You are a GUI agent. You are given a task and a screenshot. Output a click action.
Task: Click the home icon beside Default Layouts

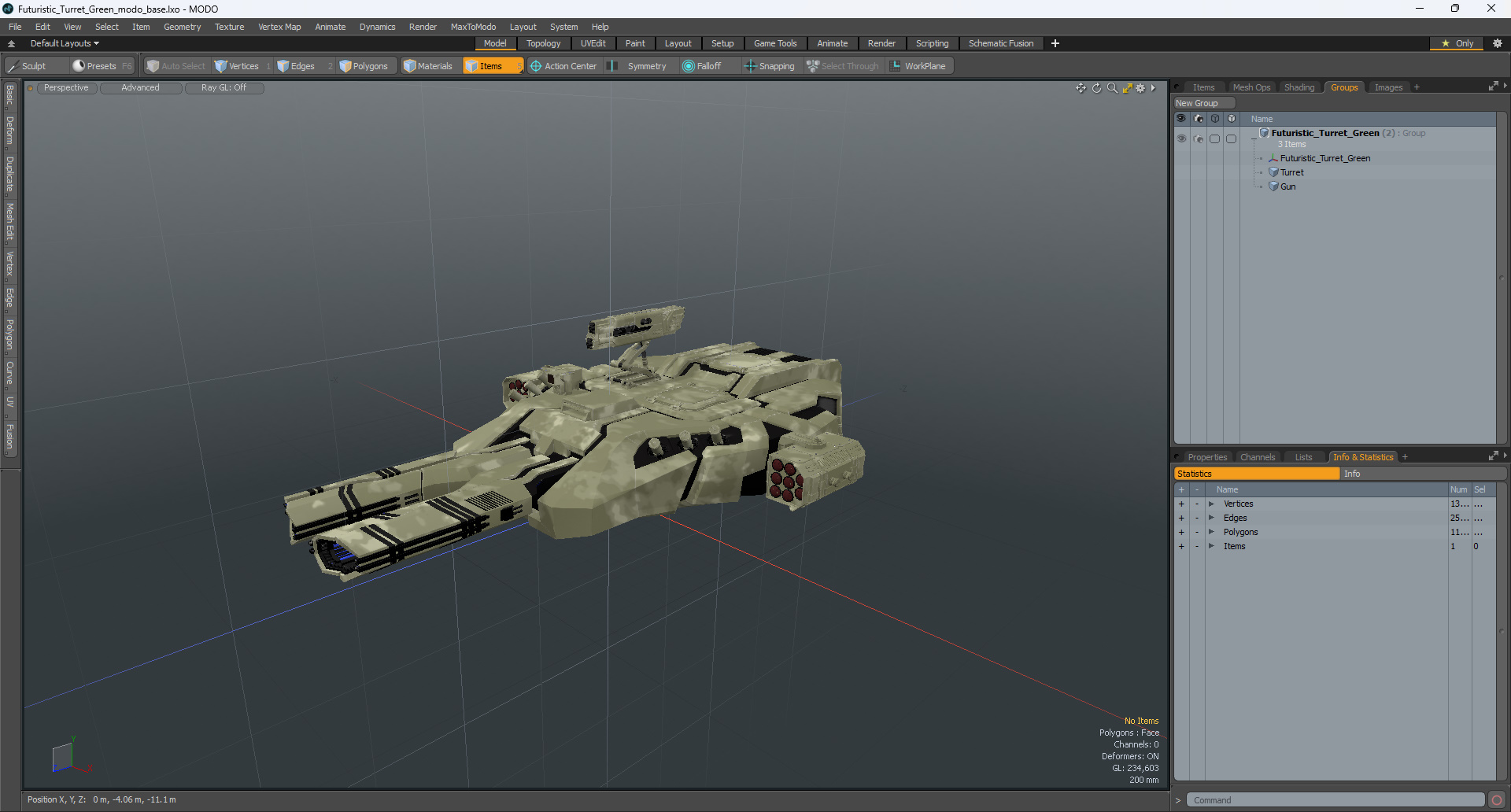(11, 43)
